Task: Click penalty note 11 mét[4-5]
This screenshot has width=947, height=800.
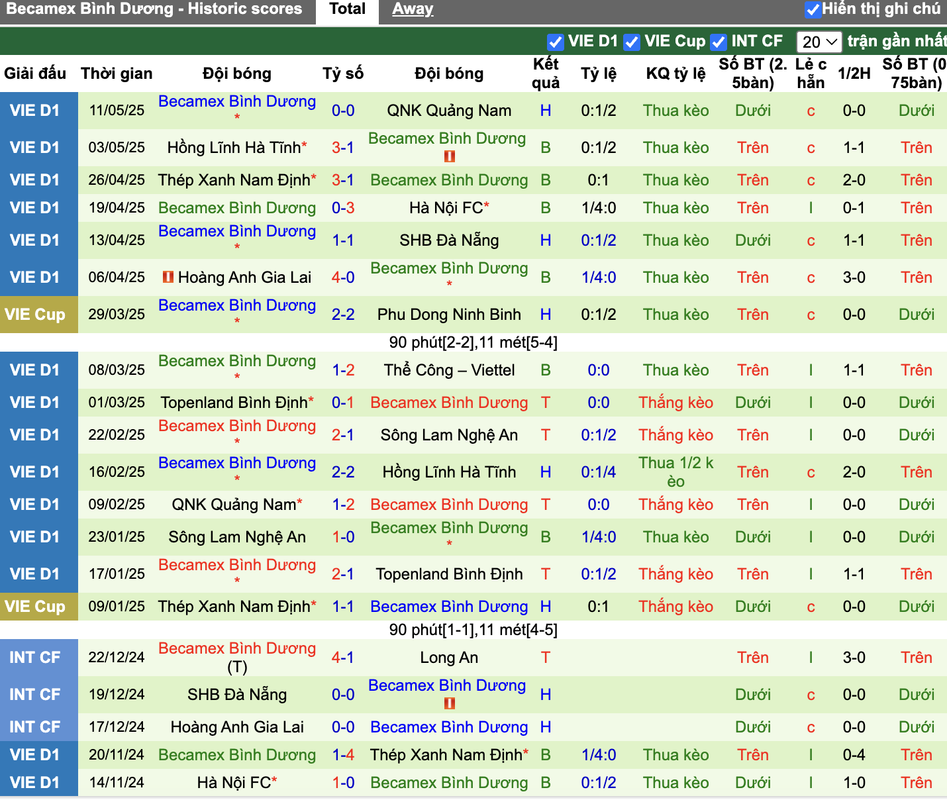Action: tap(515, 630)
